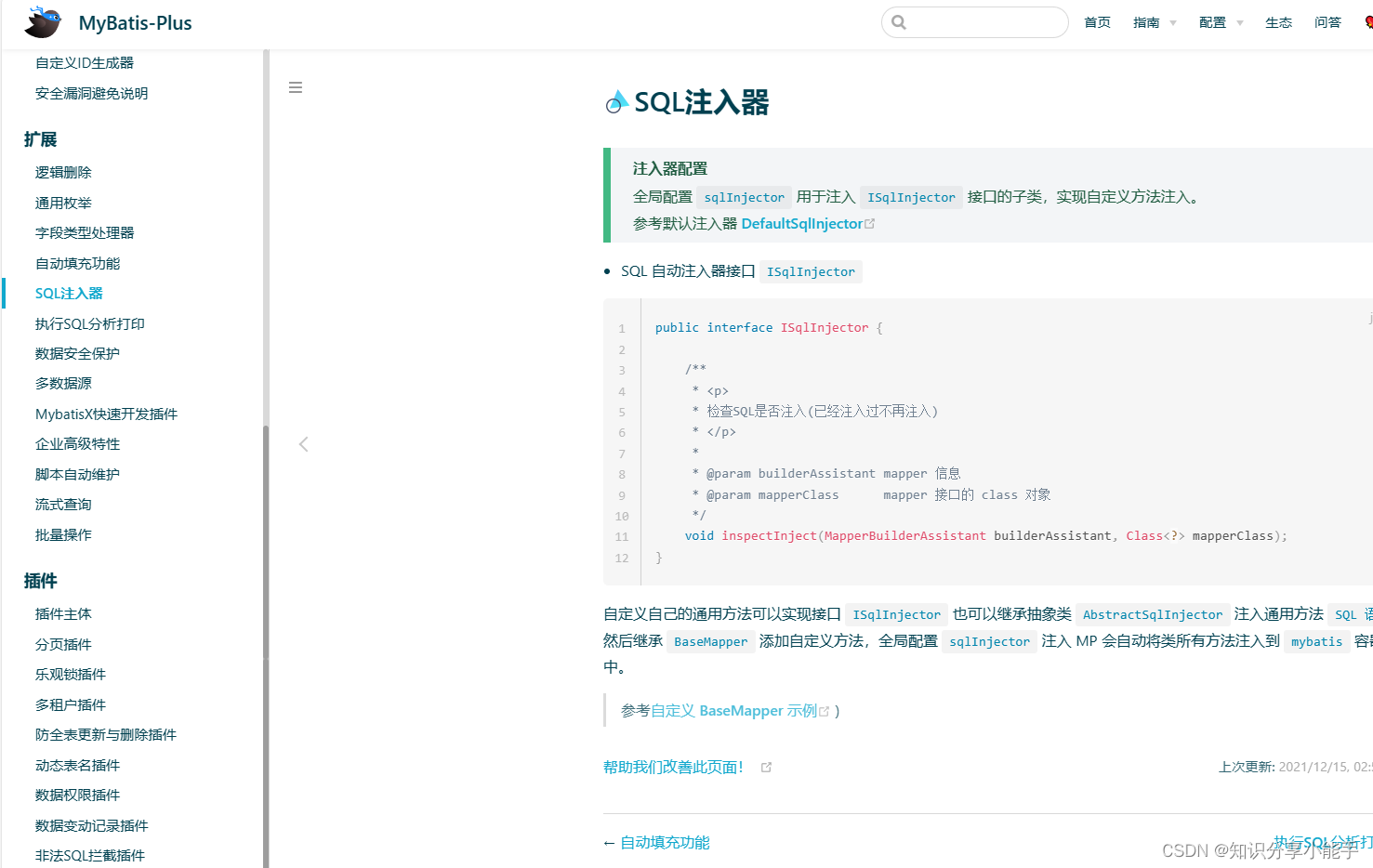
Task: Click the icon before SQL注入器 heading
Action: click(616, 102)
